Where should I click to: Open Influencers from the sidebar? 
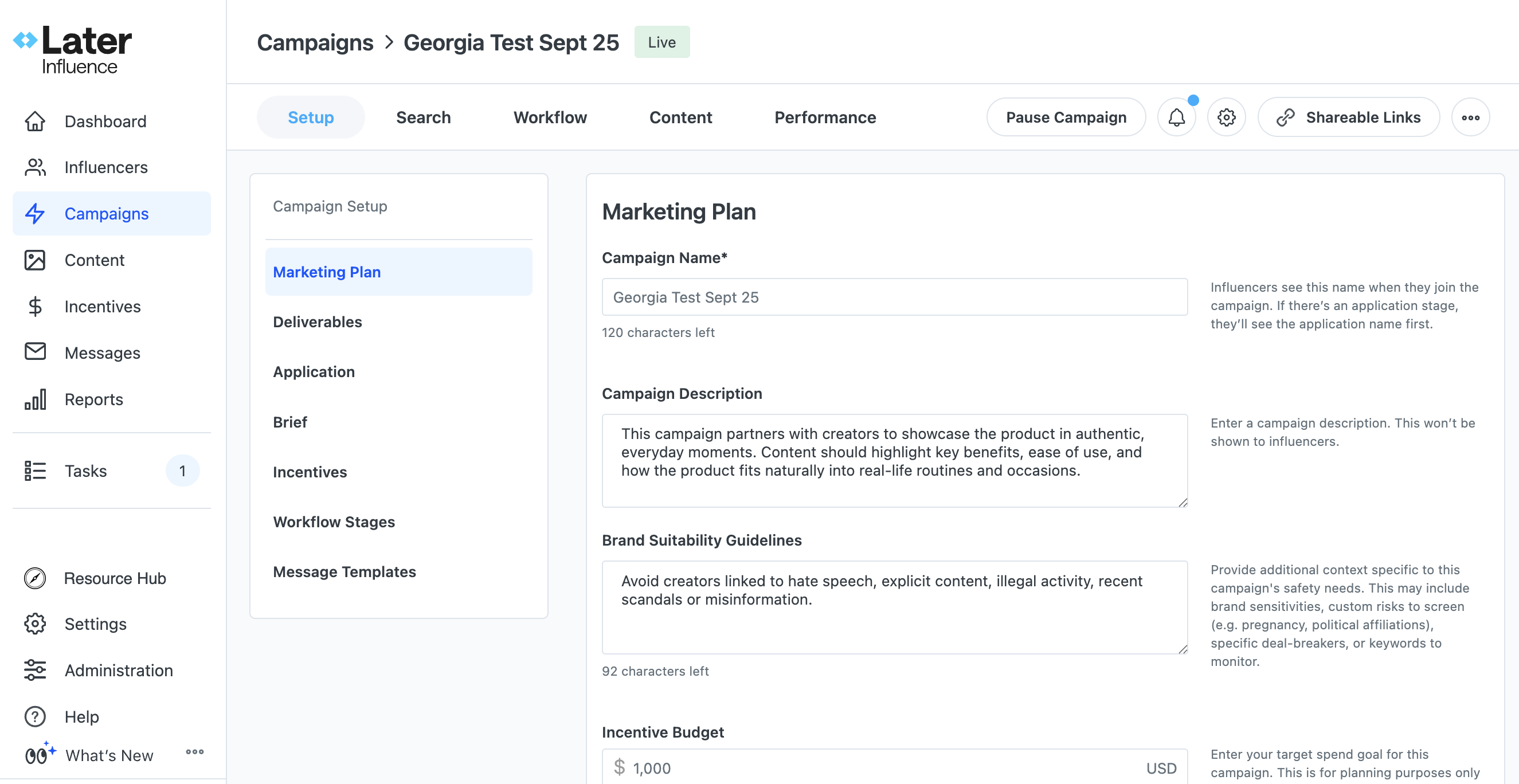coord(105,167)
